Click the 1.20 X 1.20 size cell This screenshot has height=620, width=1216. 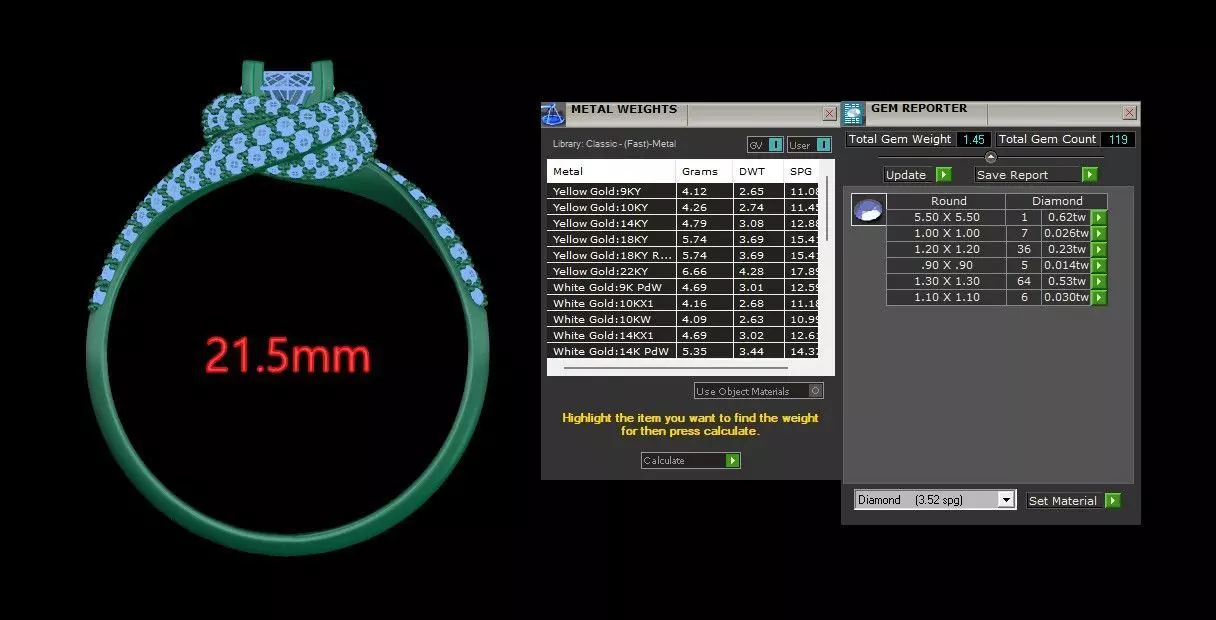pos(947,249)
